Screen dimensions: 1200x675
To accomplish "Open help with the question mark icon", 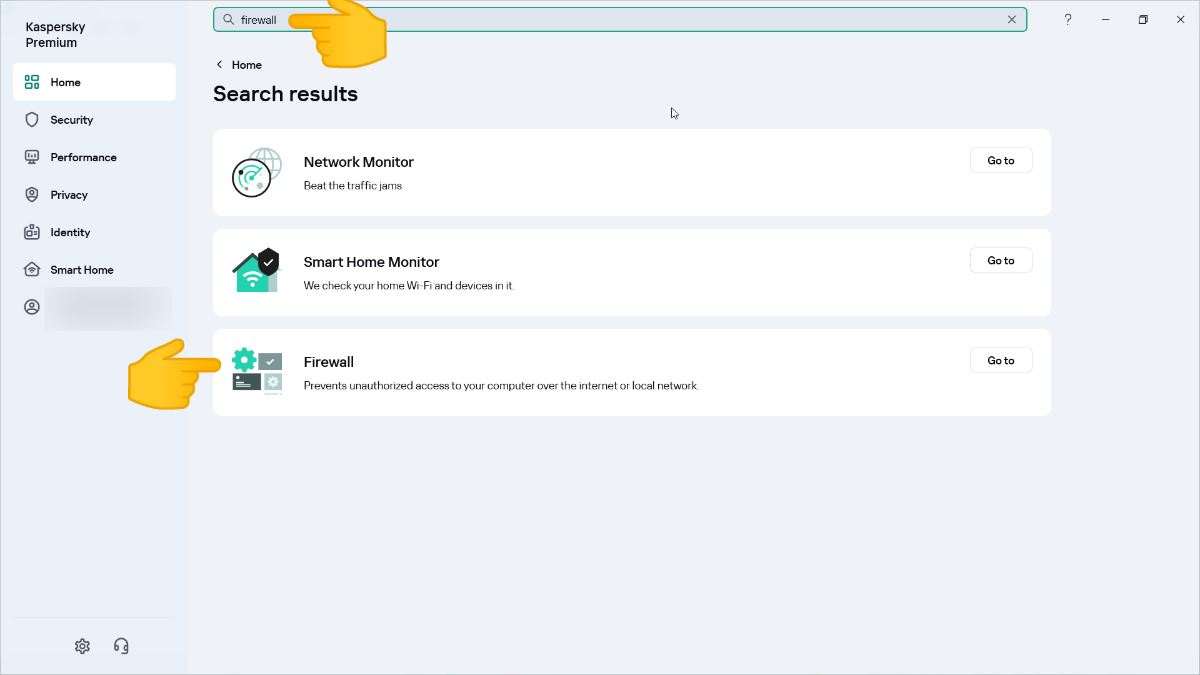I will click(1068, 19).
